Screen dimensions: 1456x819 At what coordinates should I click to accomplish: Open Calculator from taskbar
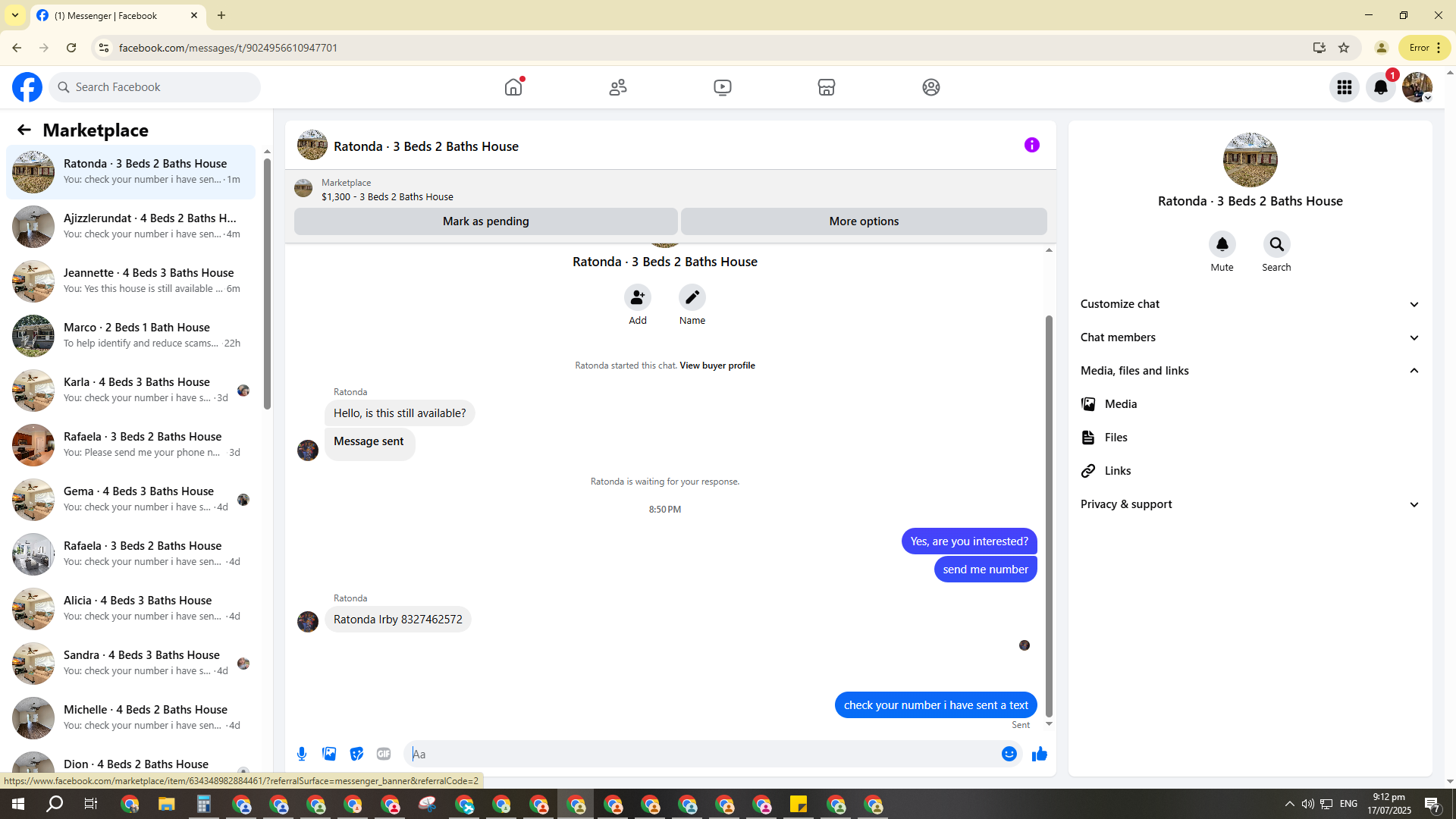[203, 804]
